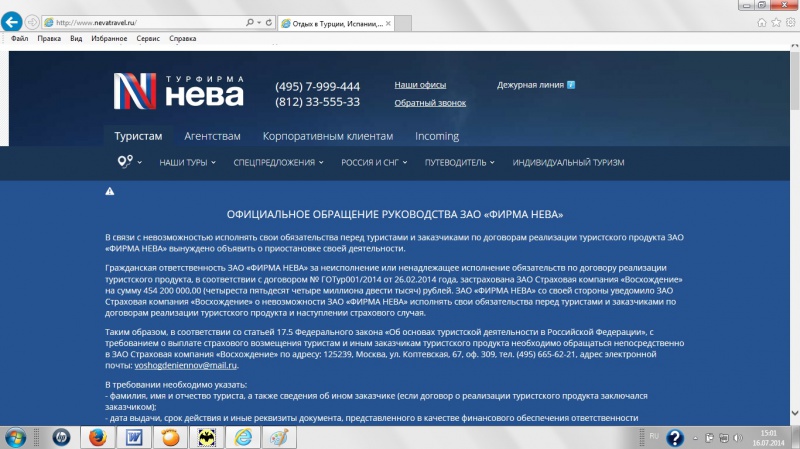This screenshot has width=800, height=449.
Task: Click the Турфирма Нева logo
Action: point(179,91)
